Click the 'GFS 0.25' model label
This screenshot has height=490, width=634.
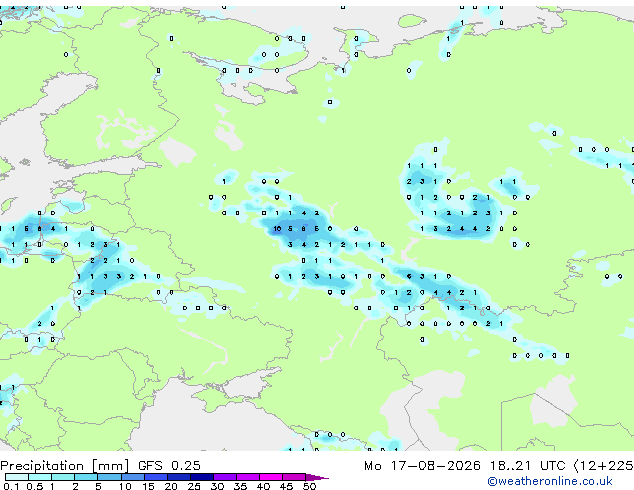(169, 466)
